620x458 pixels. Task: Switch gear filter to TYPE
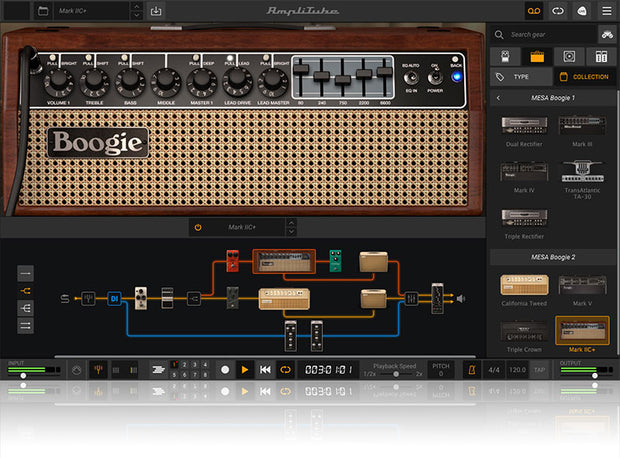[x=521, y=77]
